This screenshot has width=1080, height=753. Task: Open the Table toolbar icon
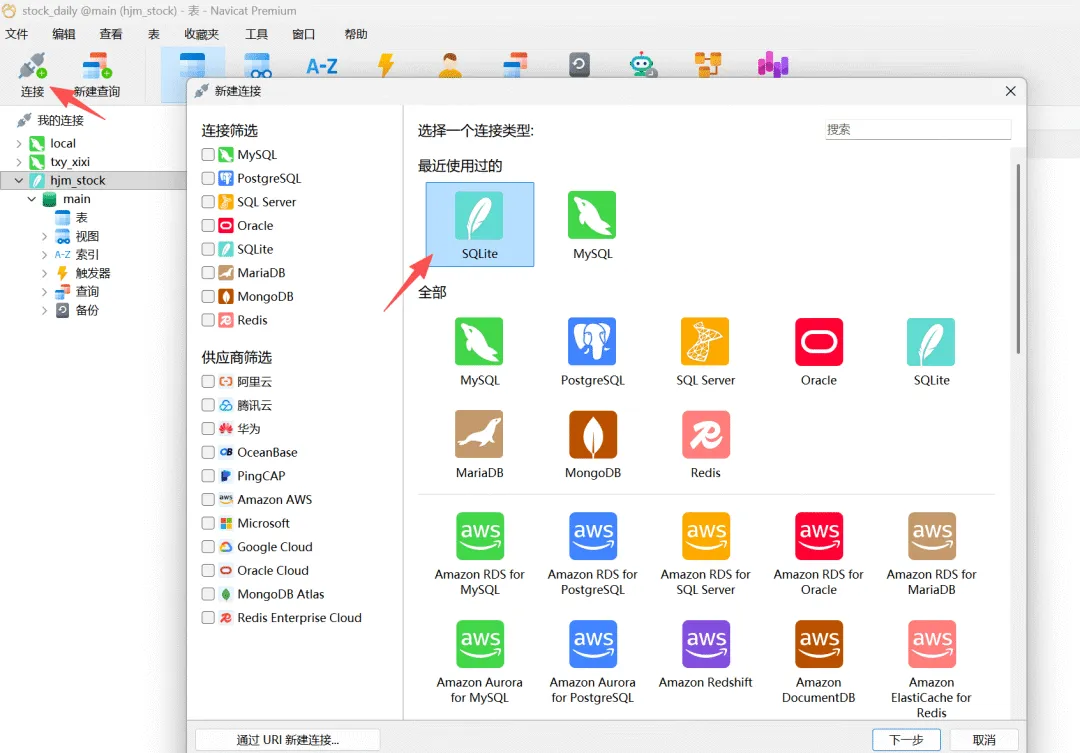tap(192, 66)
